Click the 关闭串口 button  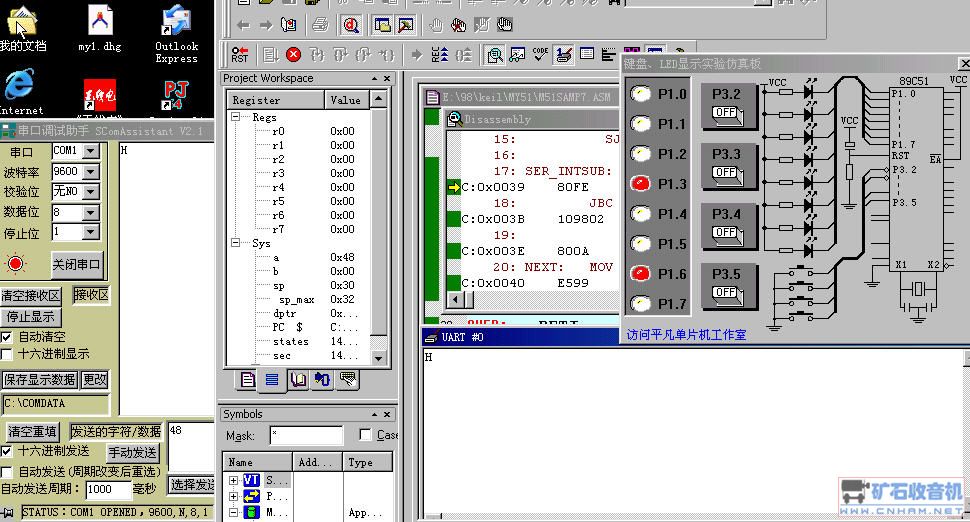point(77,265)
